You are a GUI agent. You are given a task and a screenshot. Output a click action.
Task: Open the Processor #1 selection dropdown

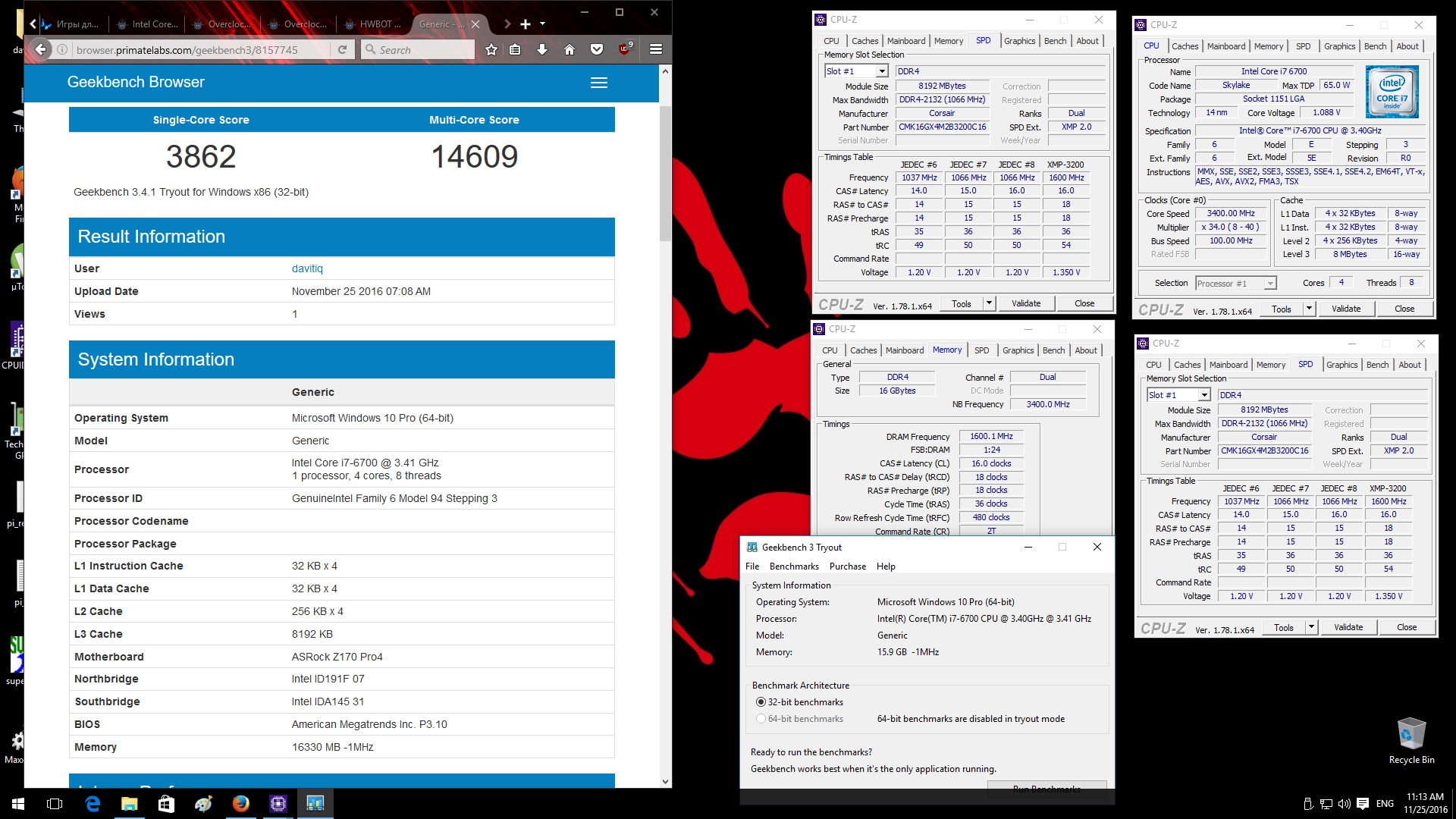(1270, 284)
